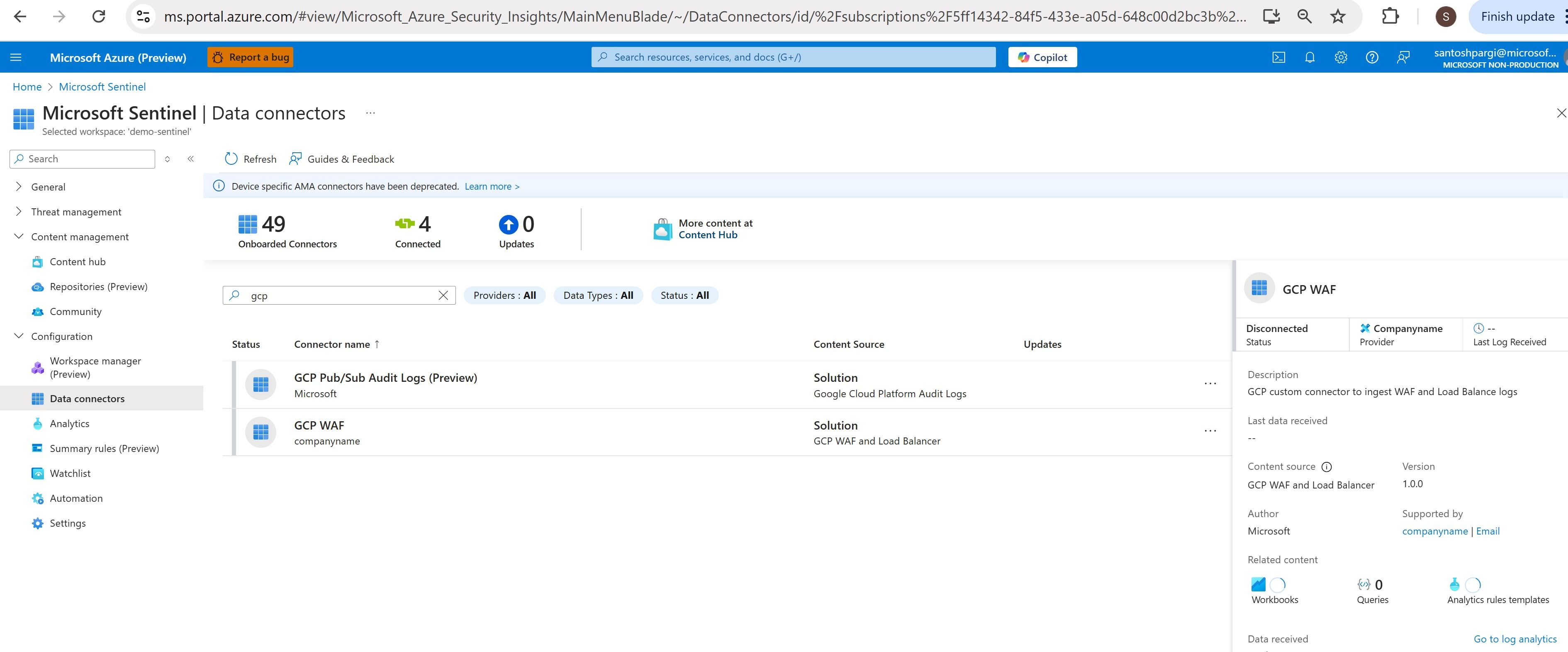
Task: Clear the gcp search filter
Action: pyautogui.click(x=443, y=295)
